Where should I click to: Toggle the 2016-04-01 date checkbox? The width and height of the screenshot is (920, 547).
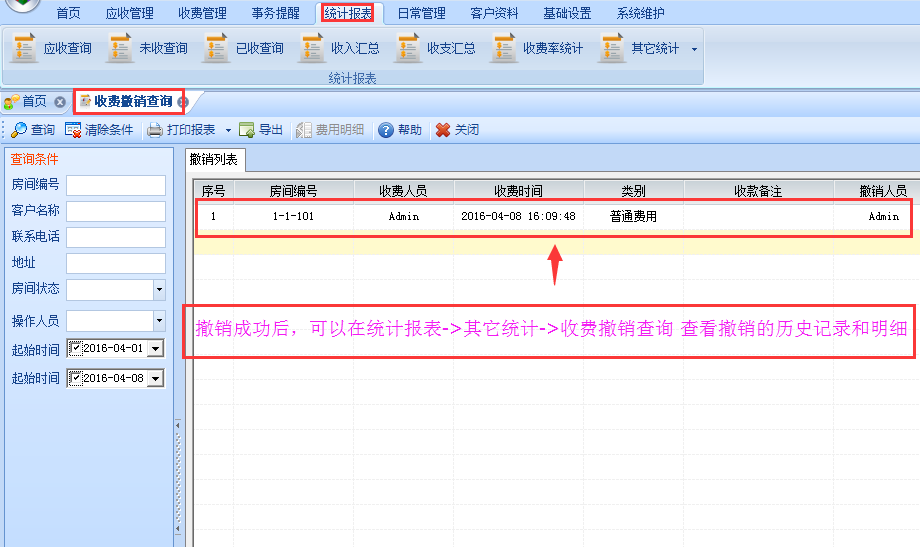tap(75, 348)
